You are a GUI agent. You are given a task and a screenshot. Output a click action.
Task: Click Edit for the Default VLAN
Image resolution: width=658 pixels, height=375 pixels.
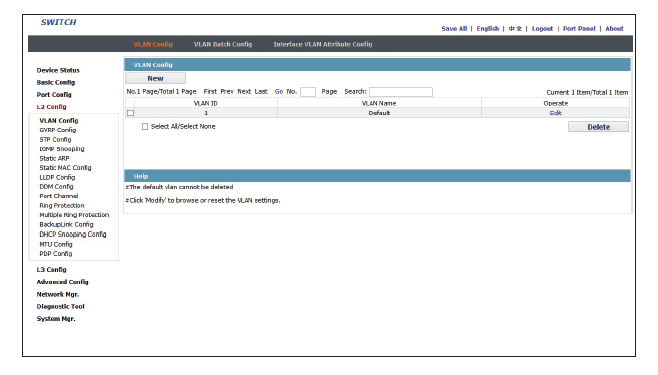point(555,113)
